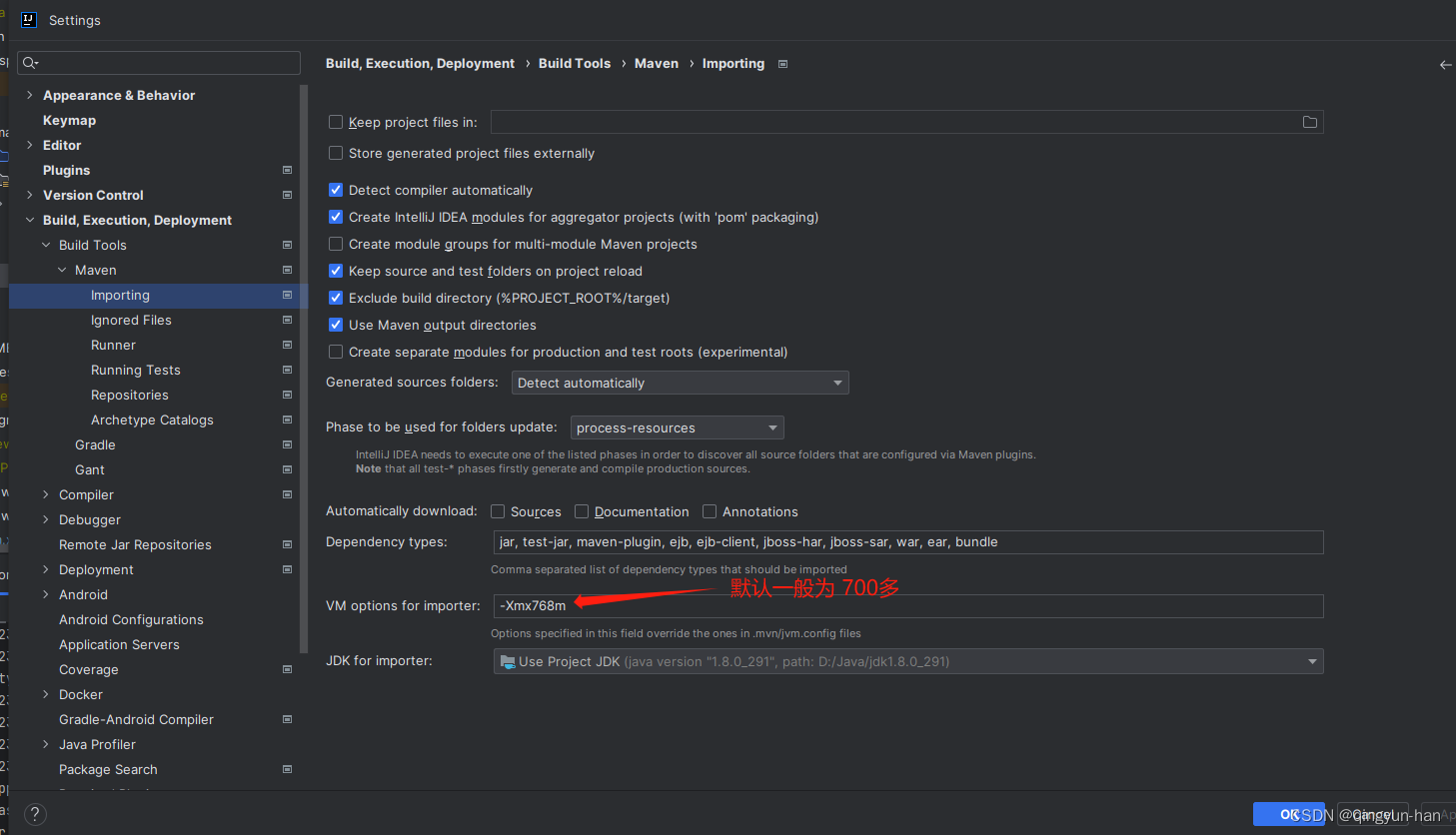Viewport: 1456px width, 835px height.
Task: Enable Create separate modules for production and test
Action: point(336,352)
